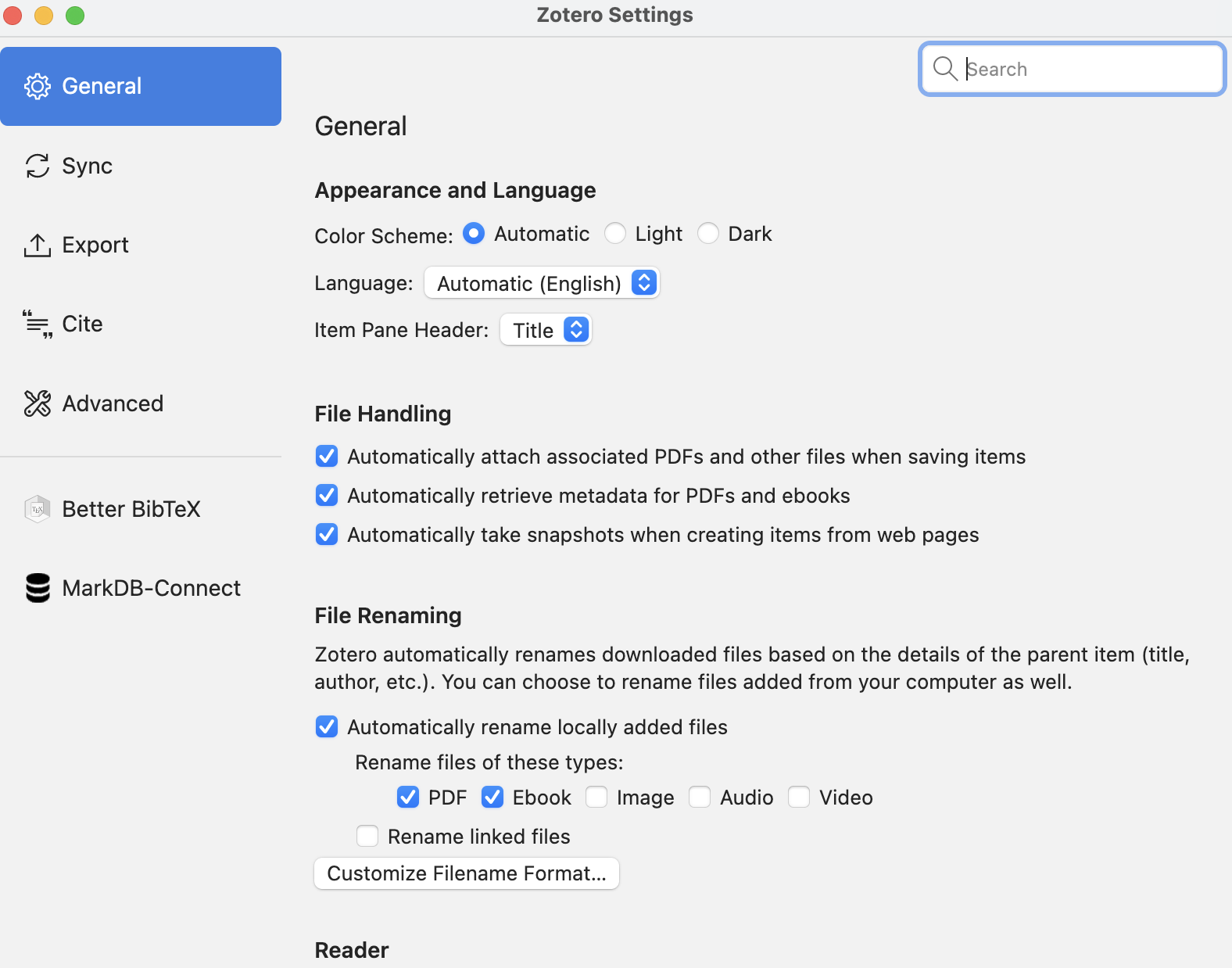The image size is (1232, 968).
Task: Click the magnifying glass search icon
Action: (x=945, y=69)
